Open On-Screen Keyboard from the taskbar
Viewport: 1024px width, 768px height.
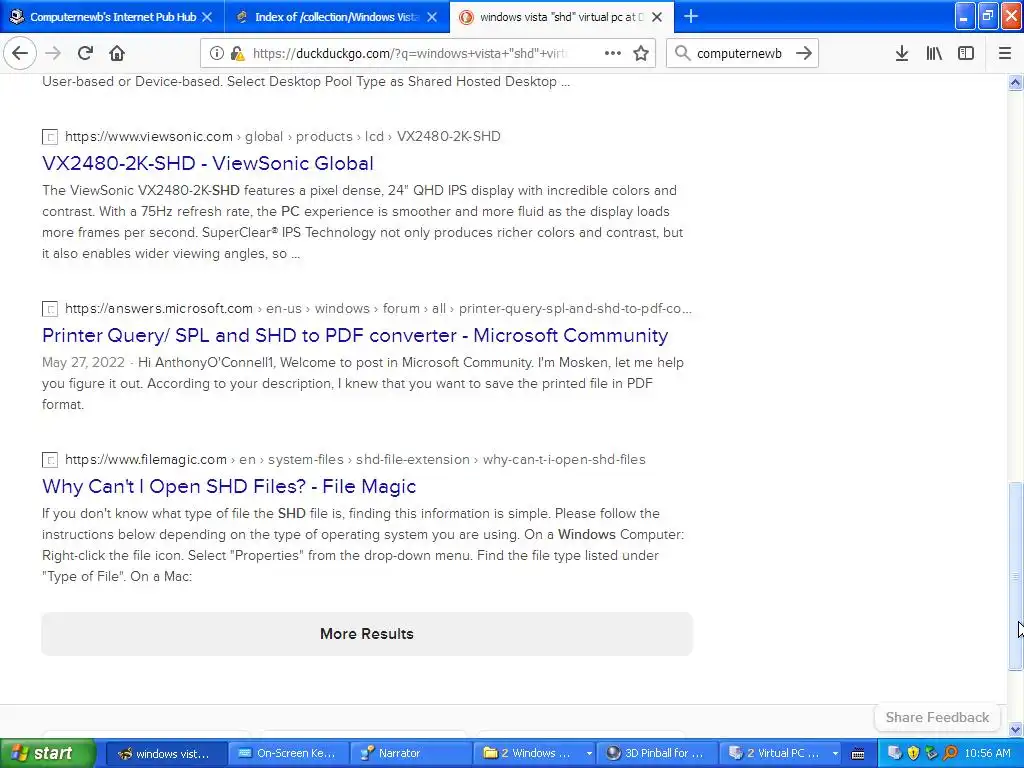coord(288,754)
